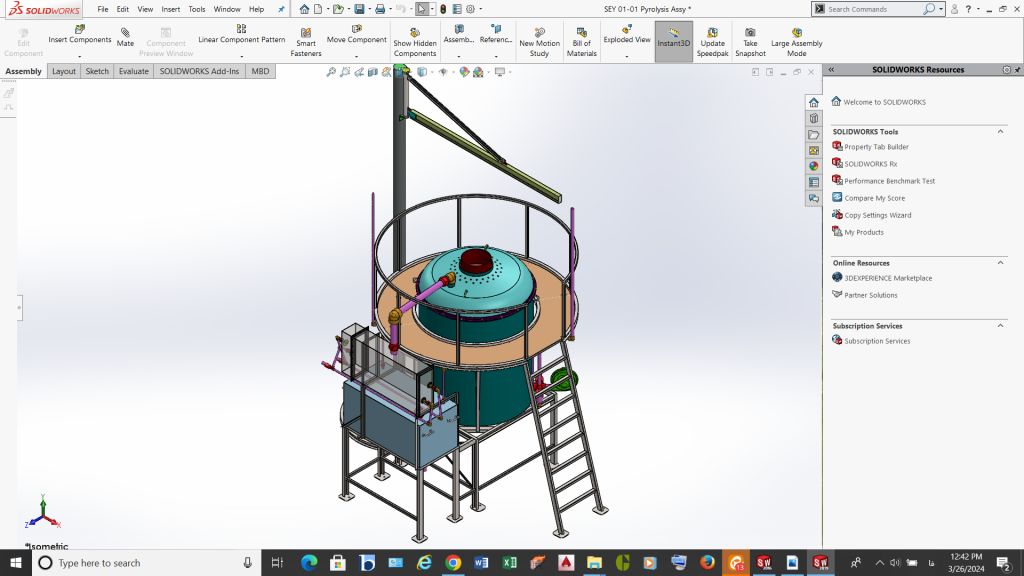
Task: Collapse the SOLIDWORKS Tools section
Action: click(x=1000, y=132)
